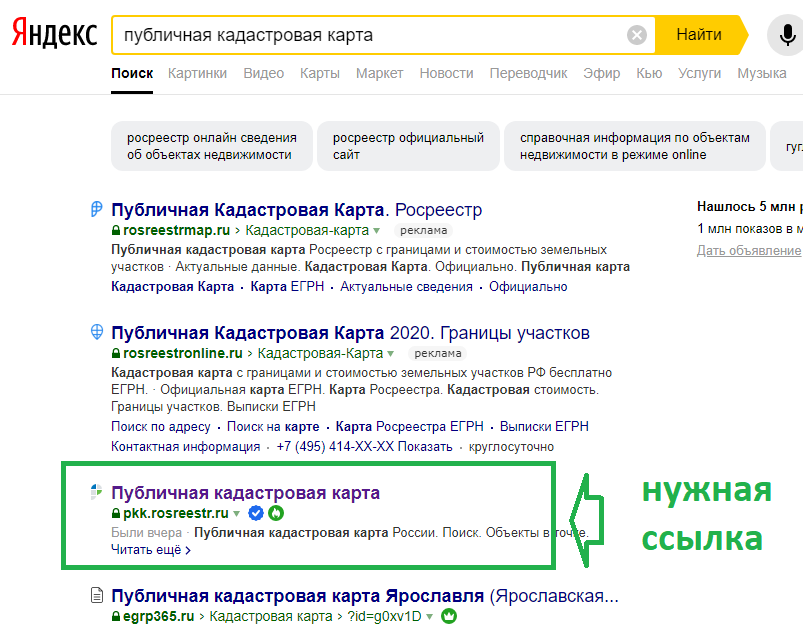Screen dimensions: 803x629
Task: Switch to the Видео tab
Action: pos(263,73)
